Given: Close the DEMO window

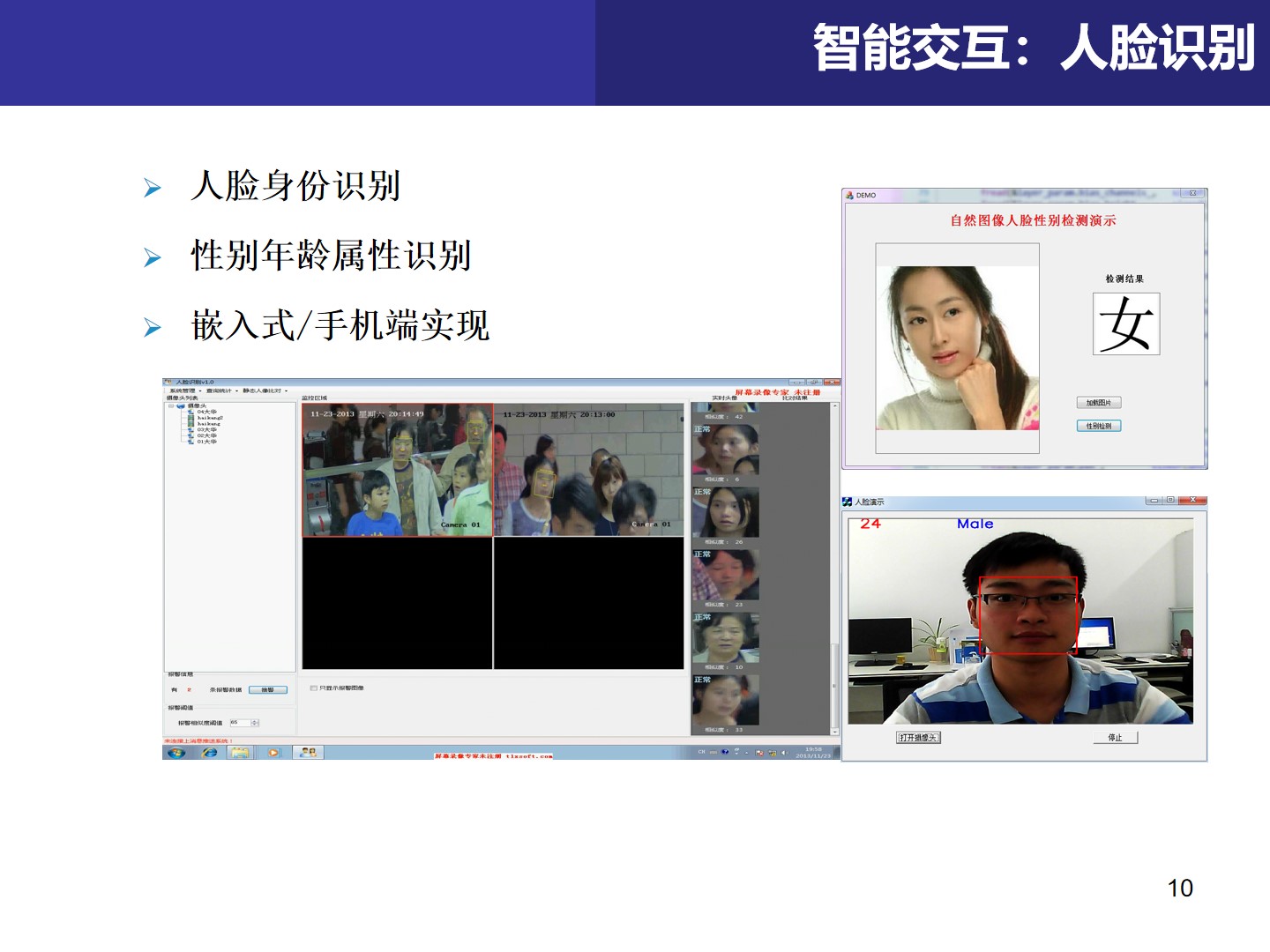Looking at the screenshot, I should [1193, 194].
